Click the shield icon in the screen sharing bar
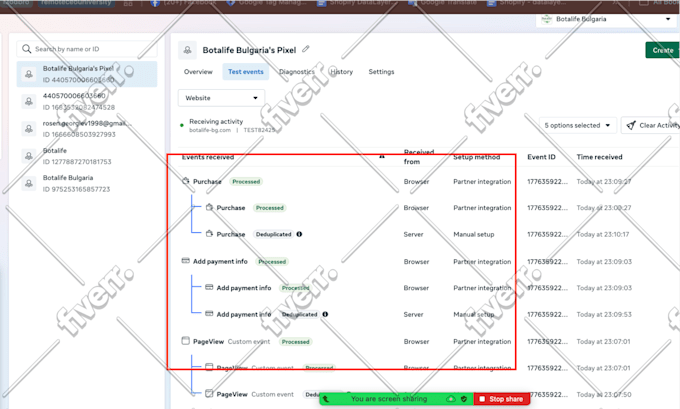 [x=464, y=399]
